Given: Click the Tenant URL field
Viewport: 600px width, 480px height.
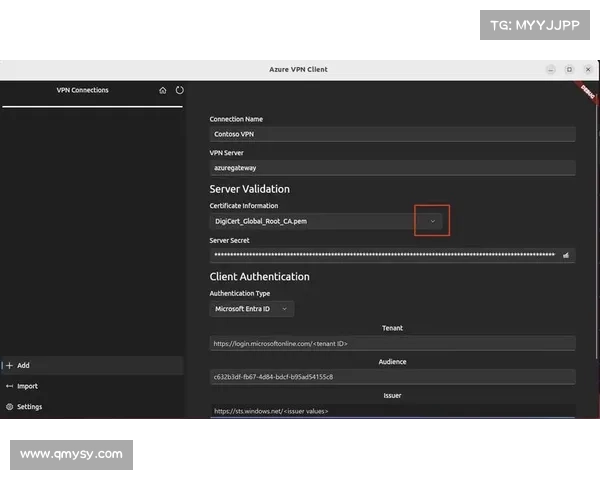Looking at the screenshot, I should [x=392, y=343].
